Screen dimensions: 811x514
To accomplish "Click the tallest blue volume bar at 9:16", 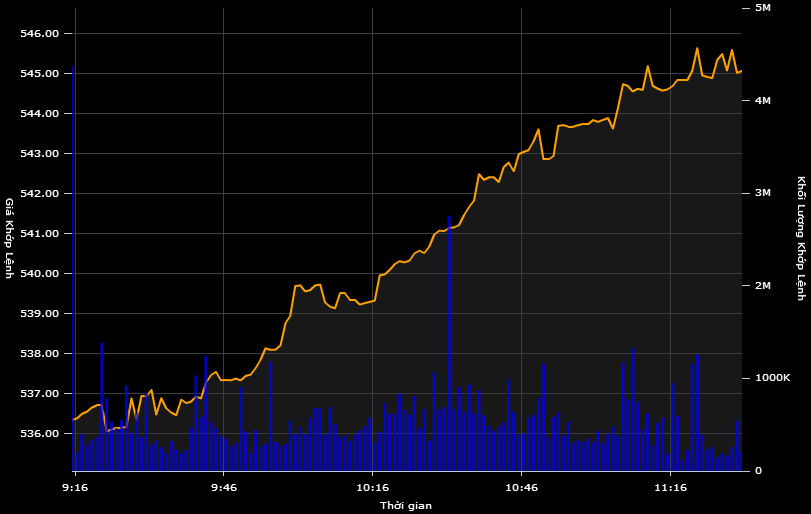I will click(74, 270).
